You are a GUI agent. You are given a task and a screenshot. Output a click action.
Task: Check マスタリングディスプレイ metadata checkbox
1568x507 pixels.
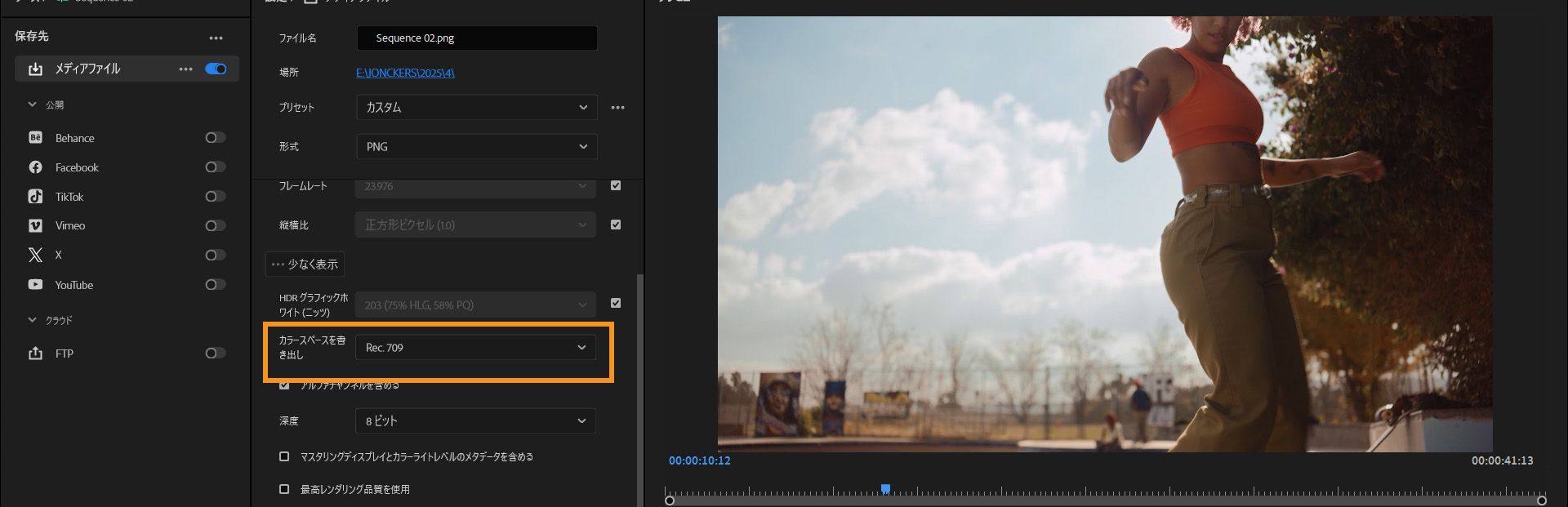(284, 456)
